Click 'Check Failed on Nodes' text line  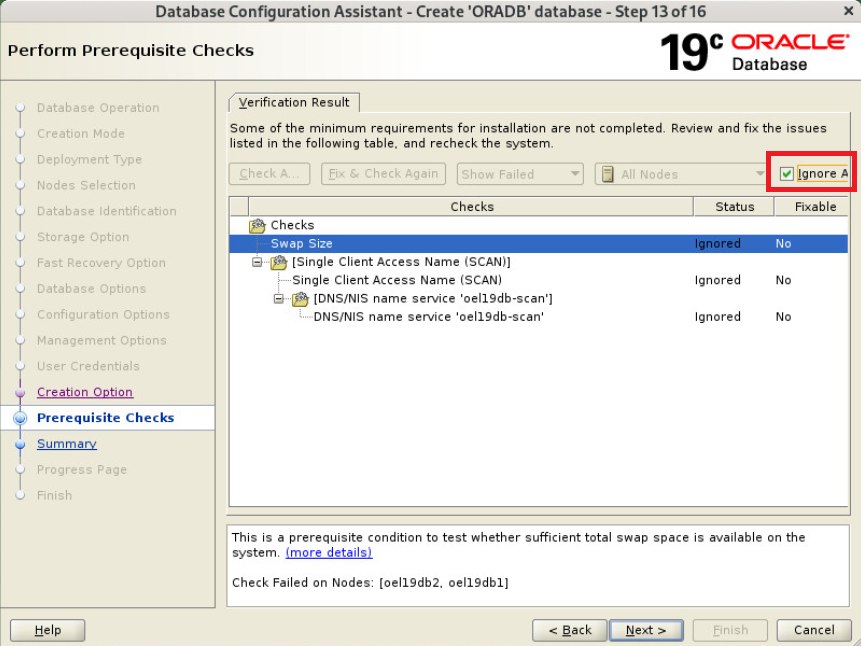pos(370,583)
